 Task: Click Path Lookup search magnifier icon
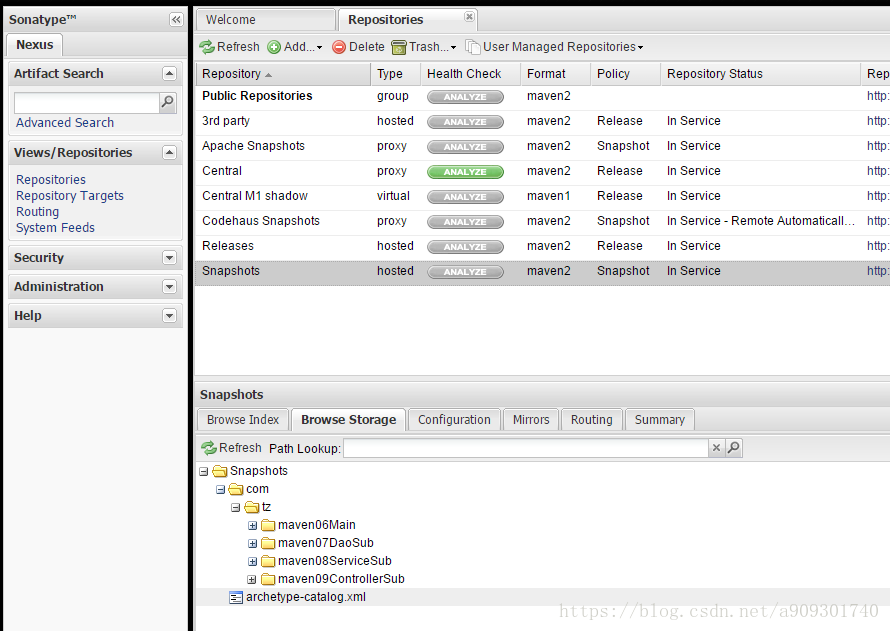(733, 448)
